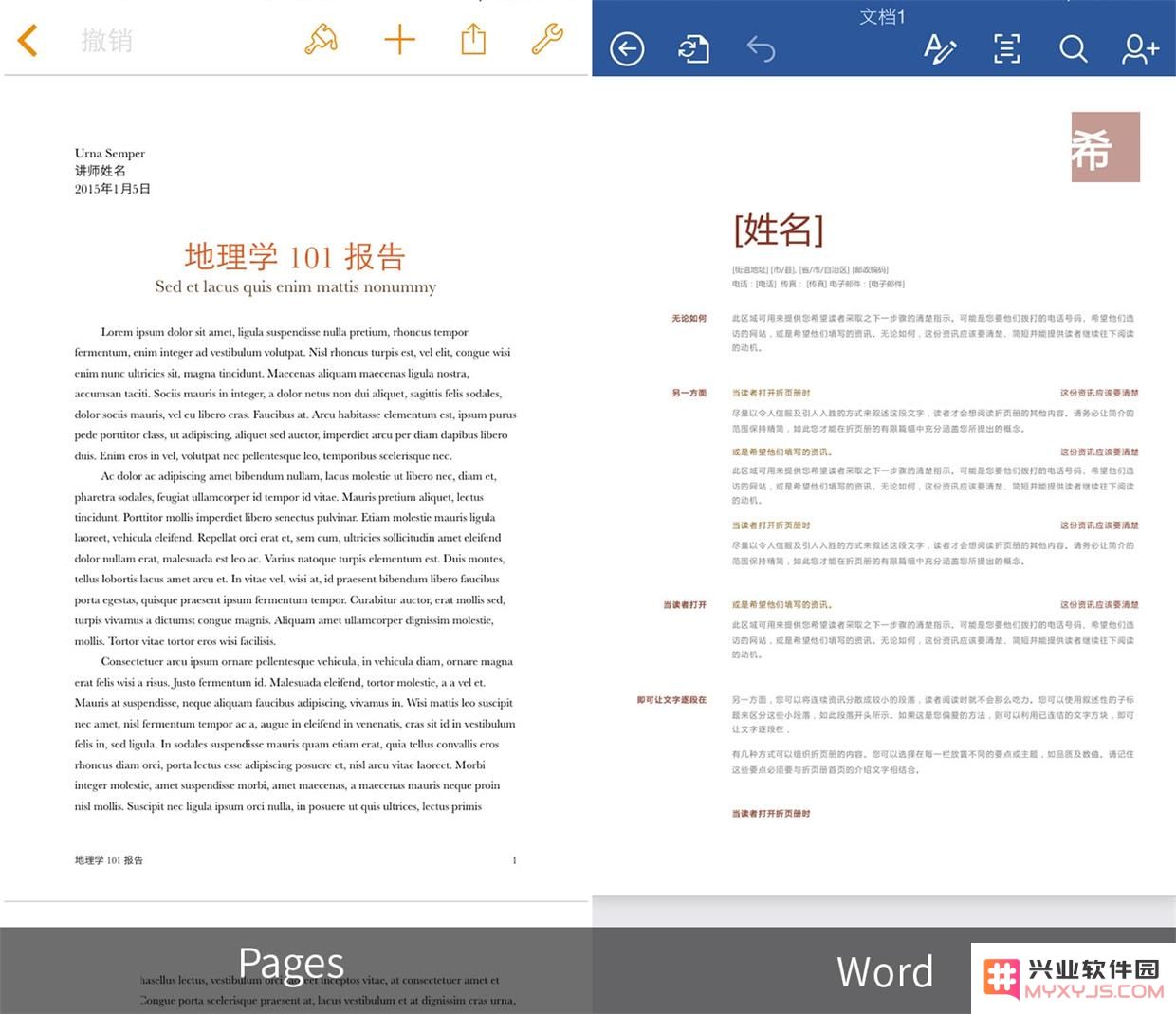Tap the orange back chevron in Pages

click(x=28, y=41)
